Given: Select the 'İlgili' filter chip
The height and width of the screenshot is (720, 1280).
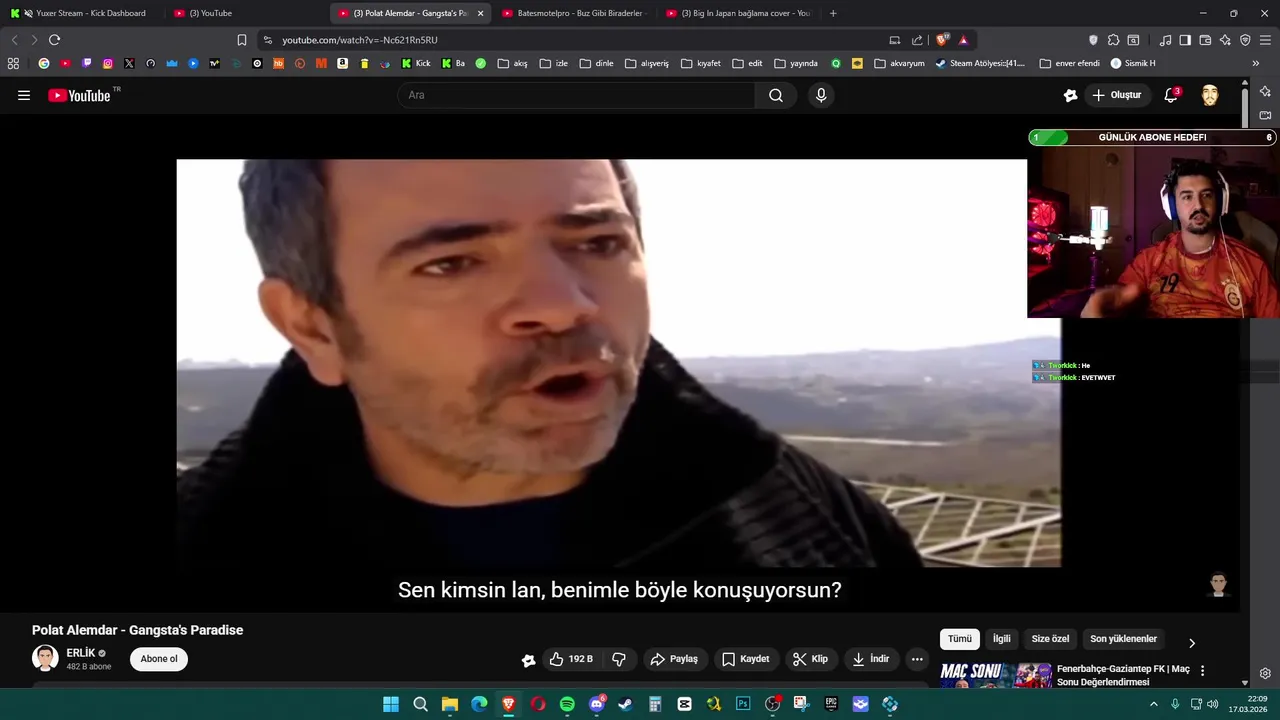Looking at the screenshot, I should (x=1001, y=639).
